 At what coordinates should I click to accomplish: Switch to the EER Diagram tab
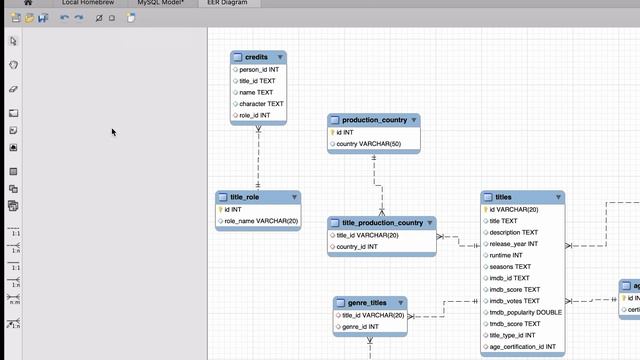pos(227,2)
